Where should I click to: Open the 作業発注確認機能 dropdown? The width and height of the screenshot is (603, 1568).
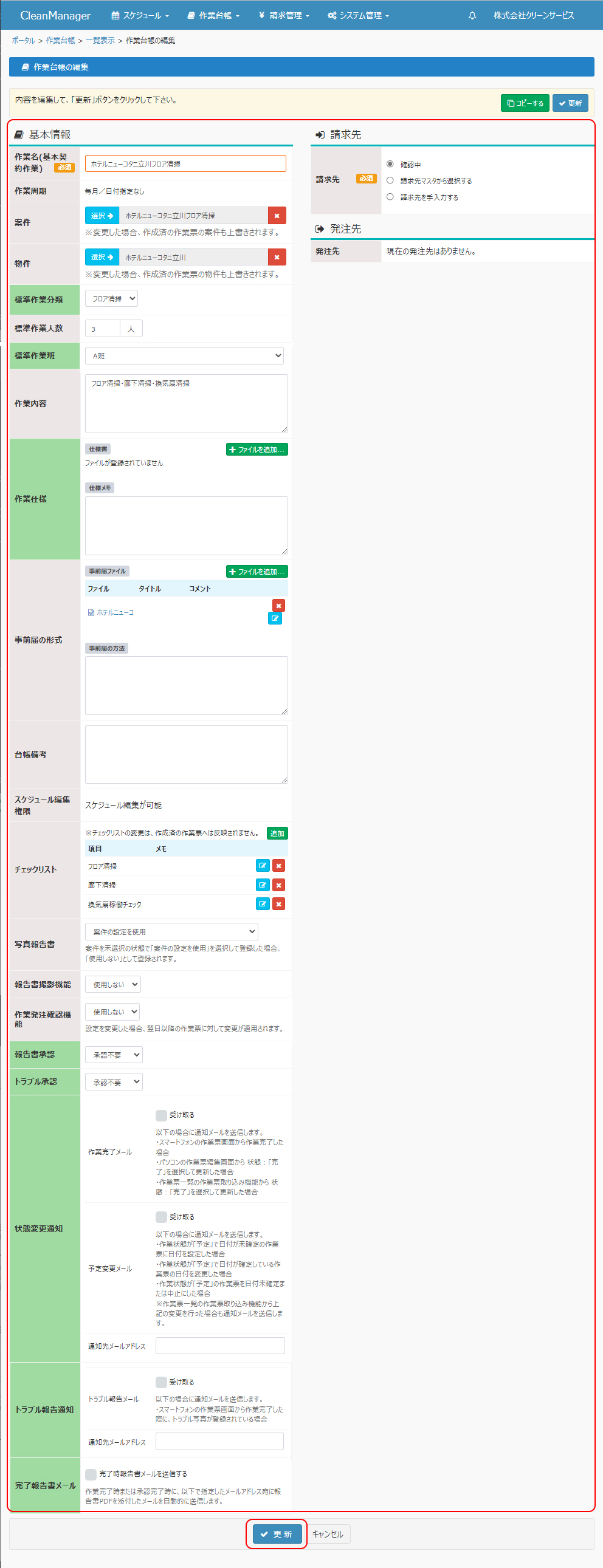pos(112,1012)
